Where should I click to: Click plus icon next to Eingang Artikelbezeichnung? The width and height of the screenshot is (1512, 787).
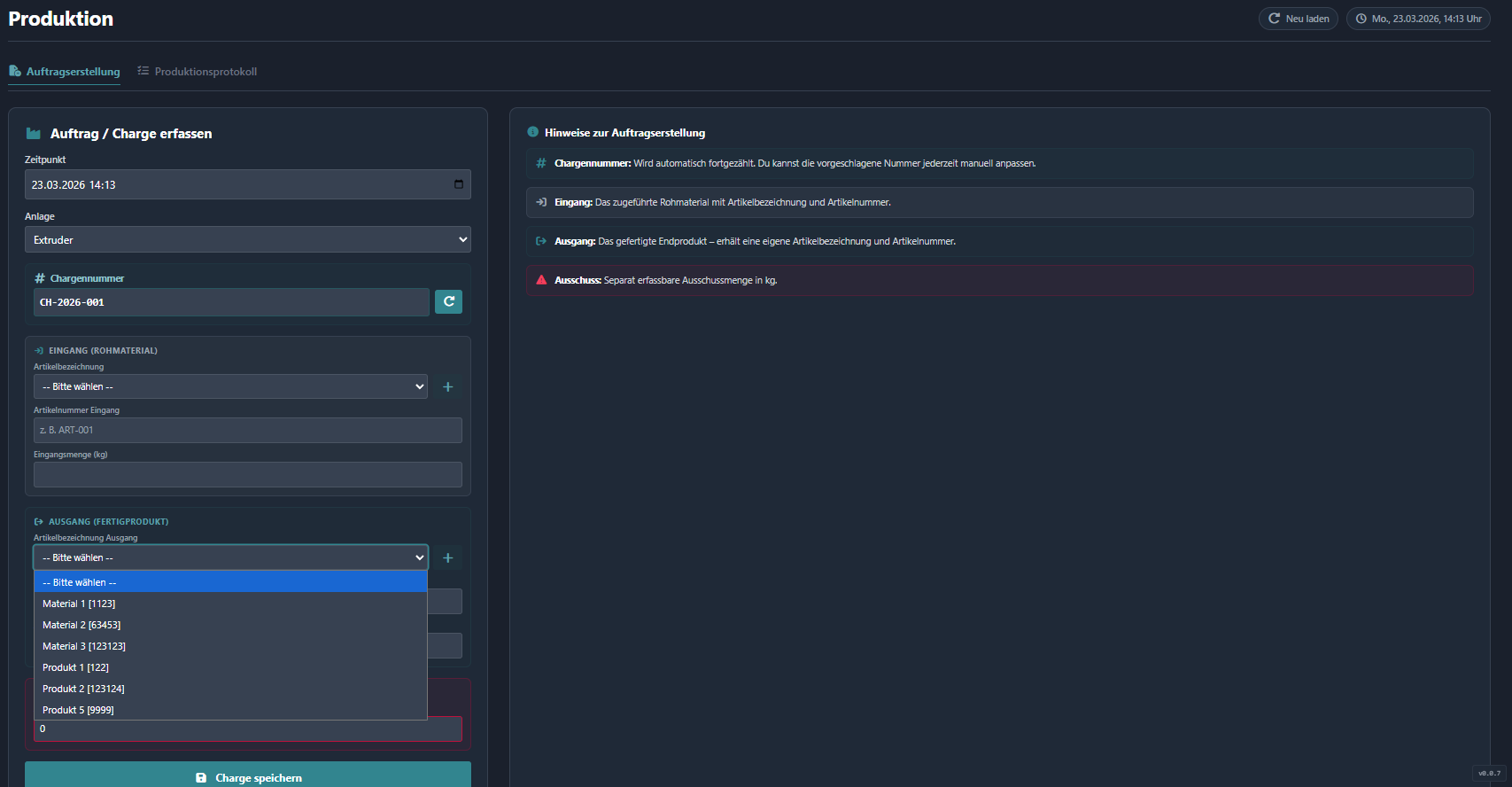point(448,386)
